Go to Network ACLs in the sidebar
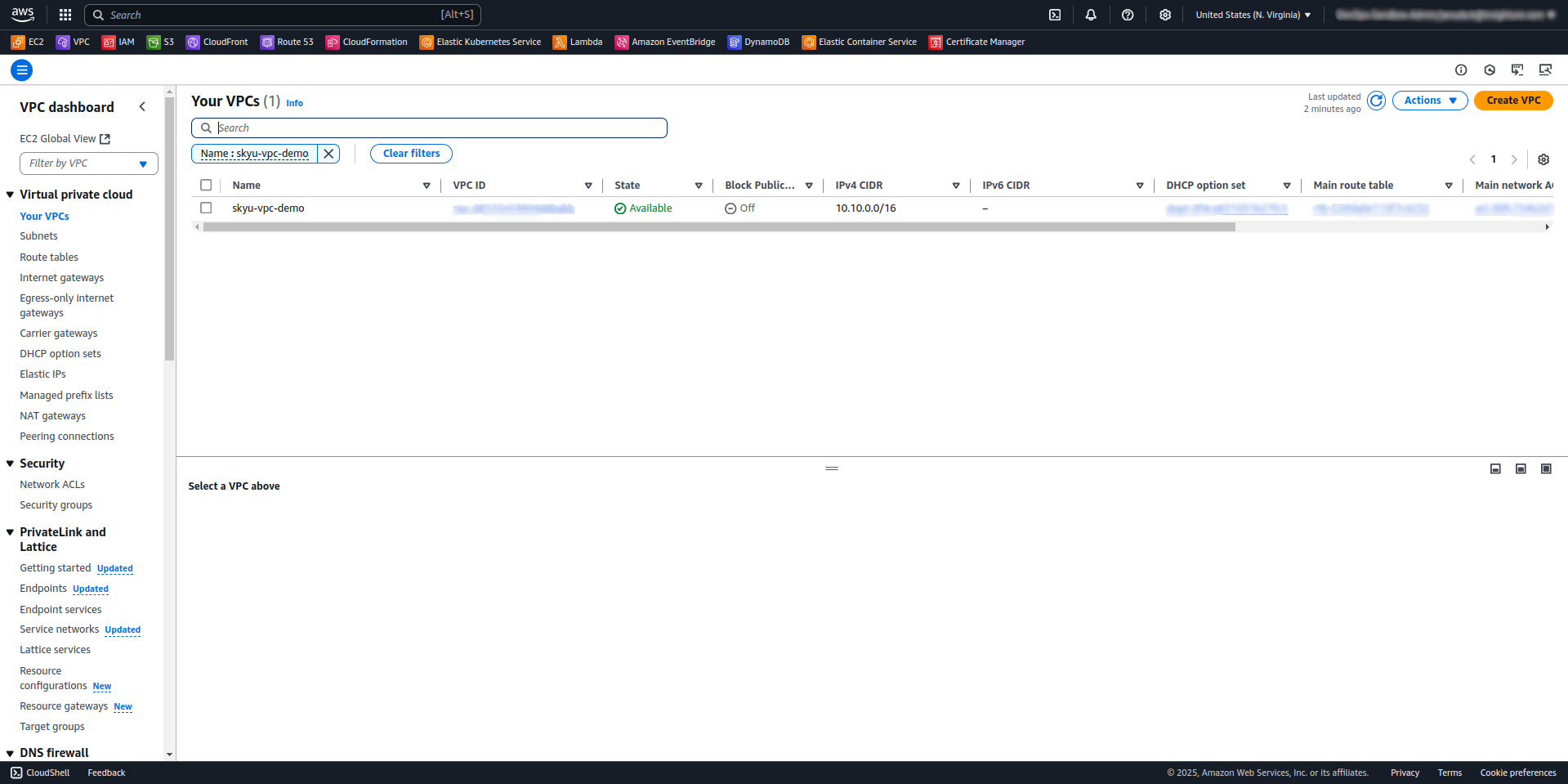This screenshot has width=1568, height=784. pos(52,485)
